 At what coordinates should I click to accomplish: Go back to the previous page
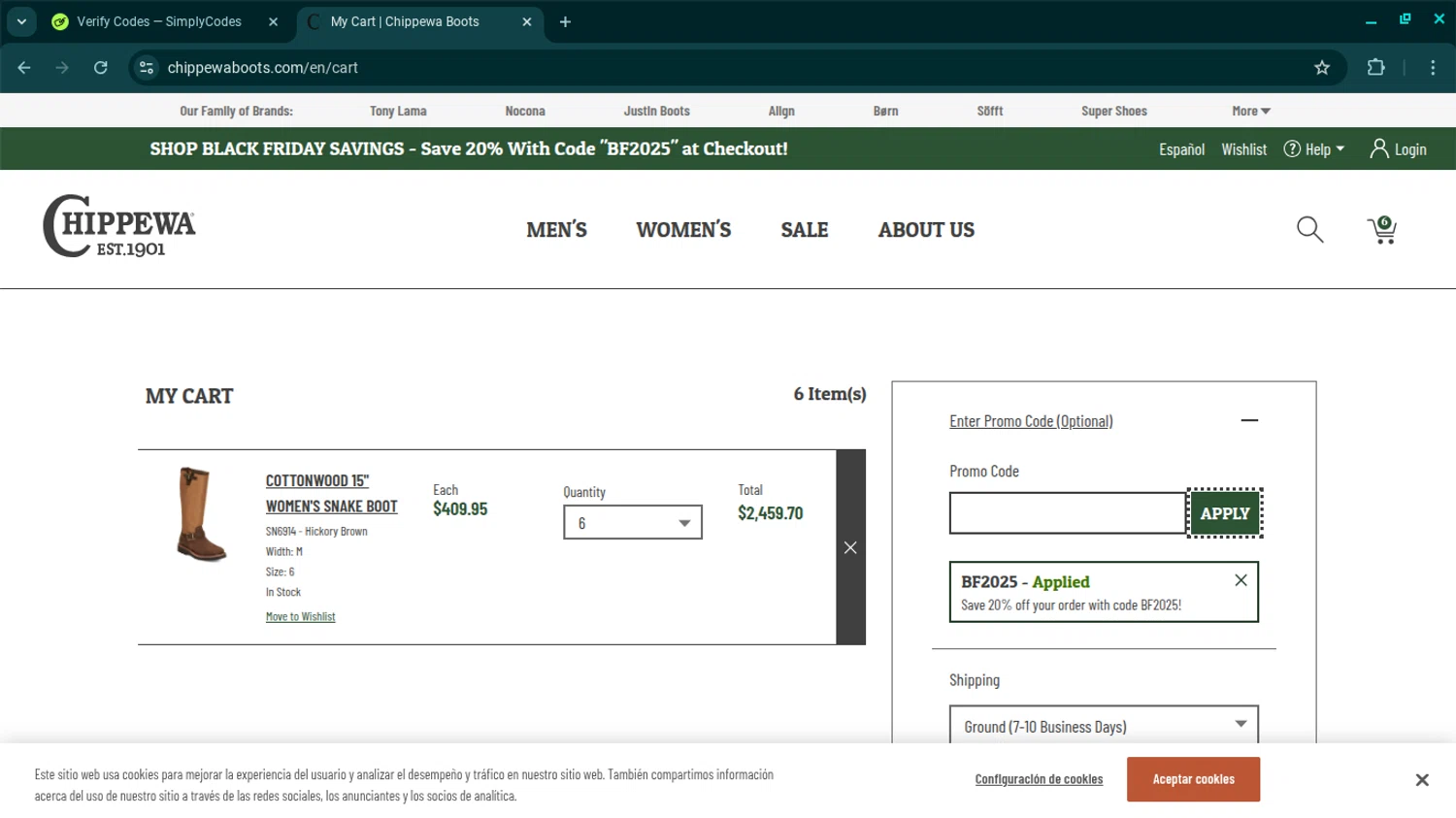click(24, 68)
